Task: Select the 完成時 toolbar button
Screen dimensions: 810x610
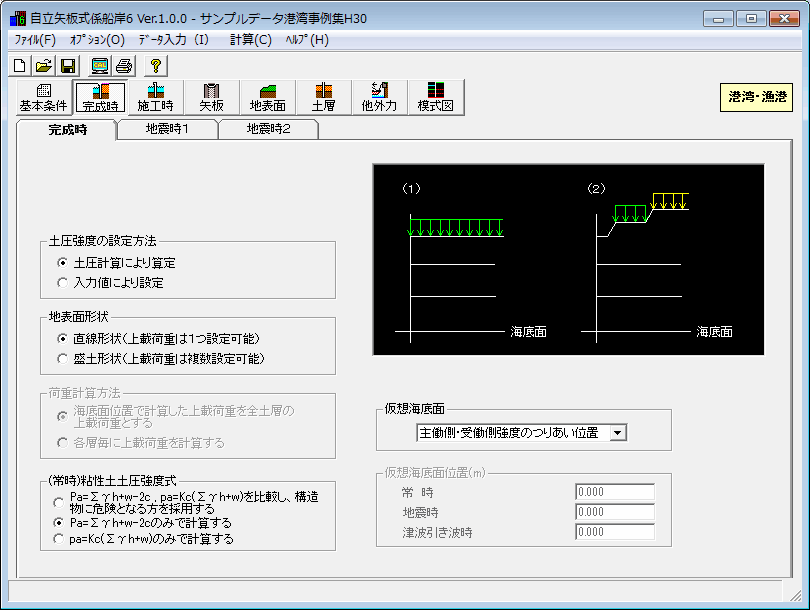Action: point(100,97)
